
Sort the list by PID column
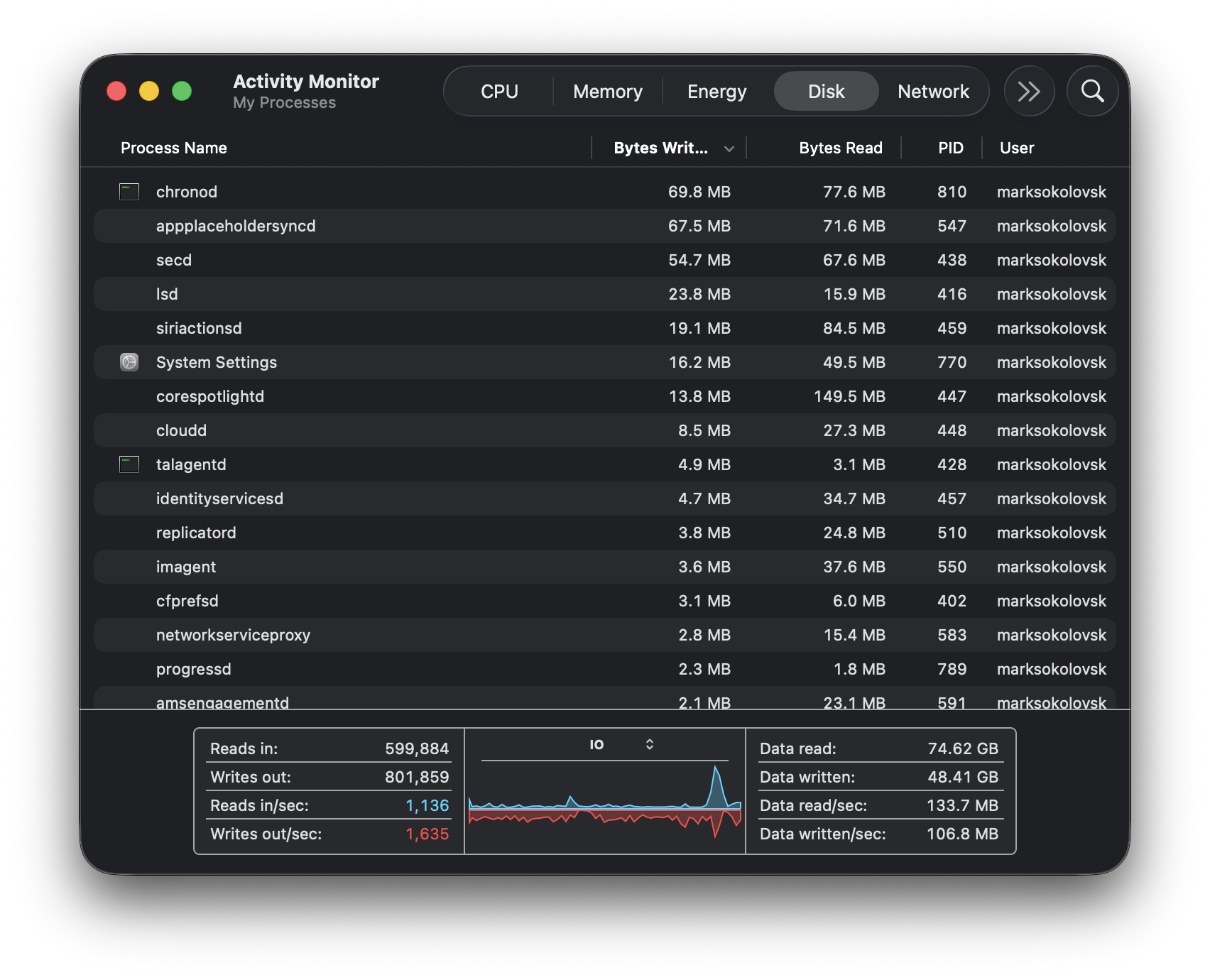[x=950, y=148]
